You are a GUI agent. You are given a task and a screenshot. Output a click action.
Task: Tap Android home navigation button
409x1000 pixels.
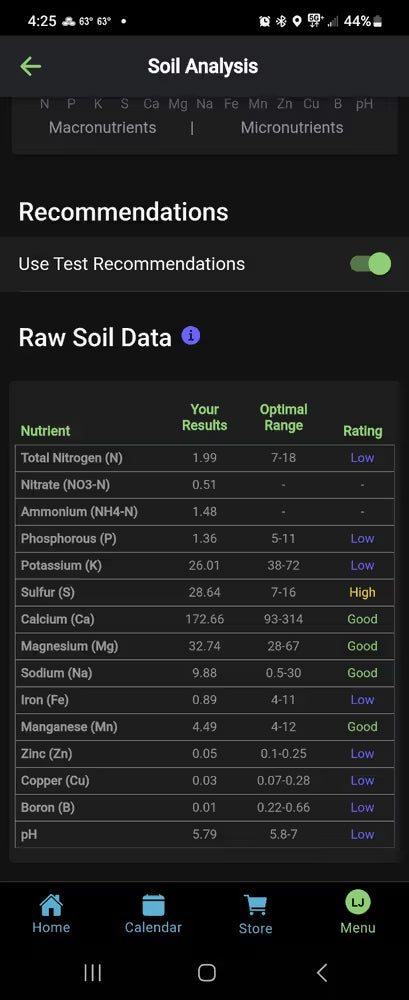coord(207,972)
